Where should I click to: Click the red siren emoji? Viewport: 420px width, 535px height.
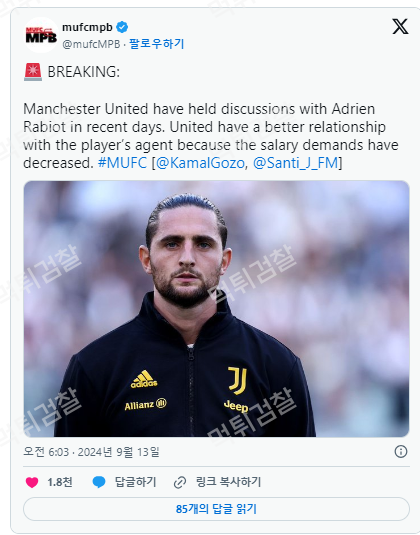coord(33,72)
